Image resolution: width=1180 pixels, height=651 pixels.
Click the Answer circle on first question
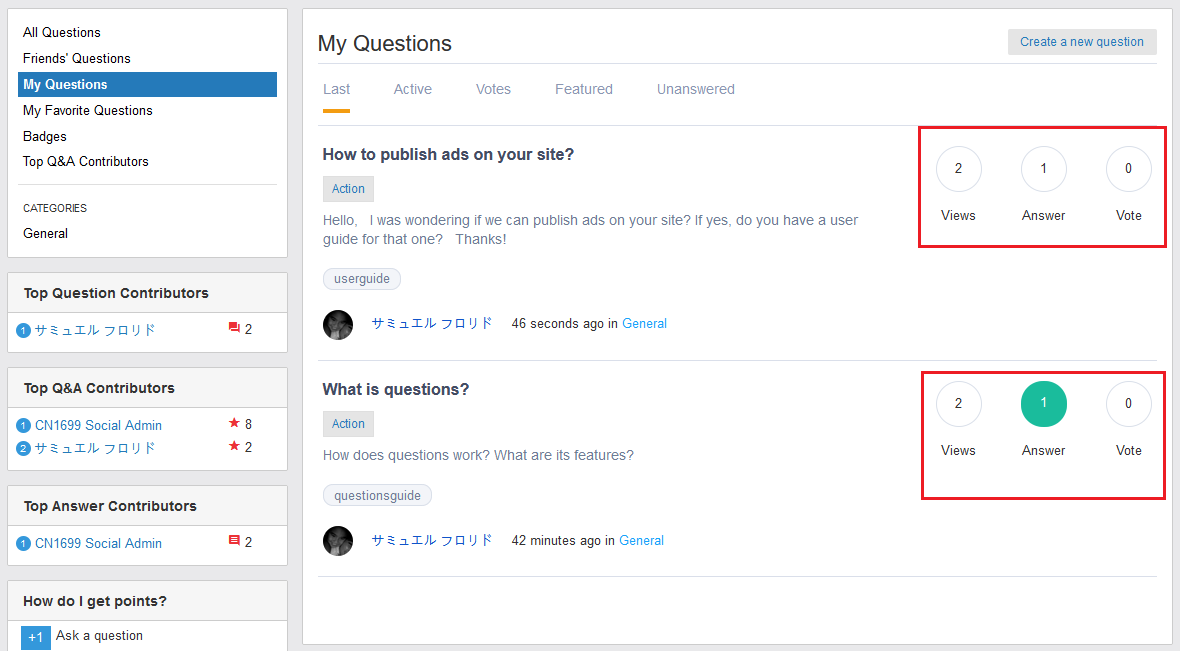click(x=1043, y=169)
